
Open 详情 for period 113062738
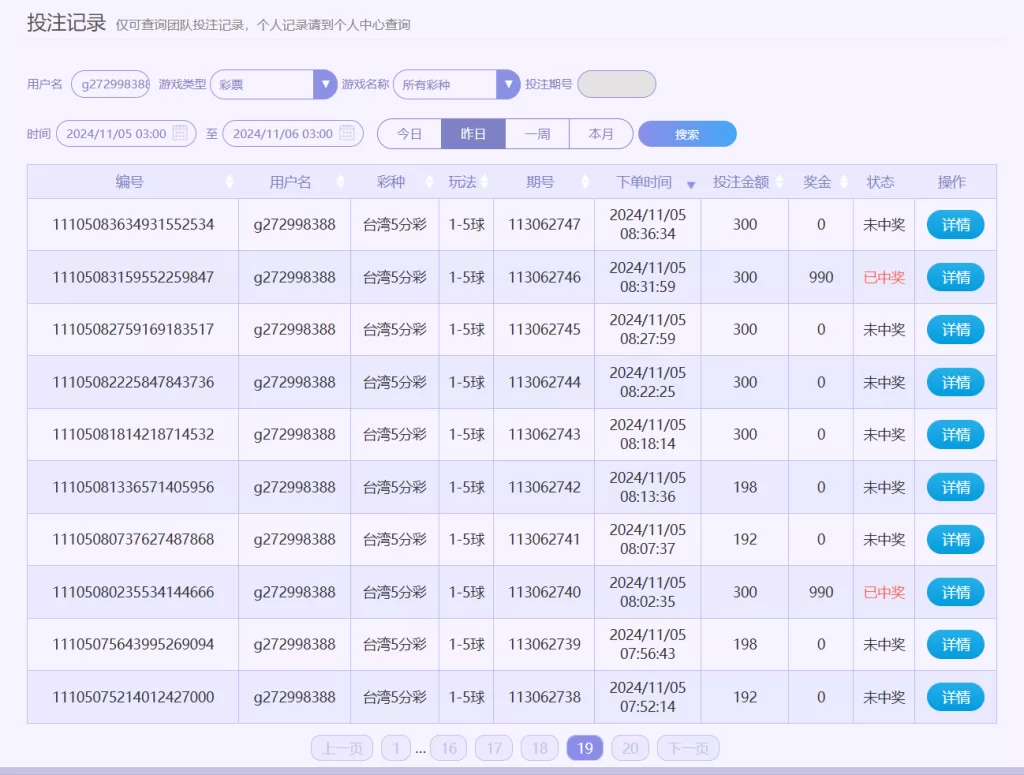pyautogui.click(x=955, y=697)
